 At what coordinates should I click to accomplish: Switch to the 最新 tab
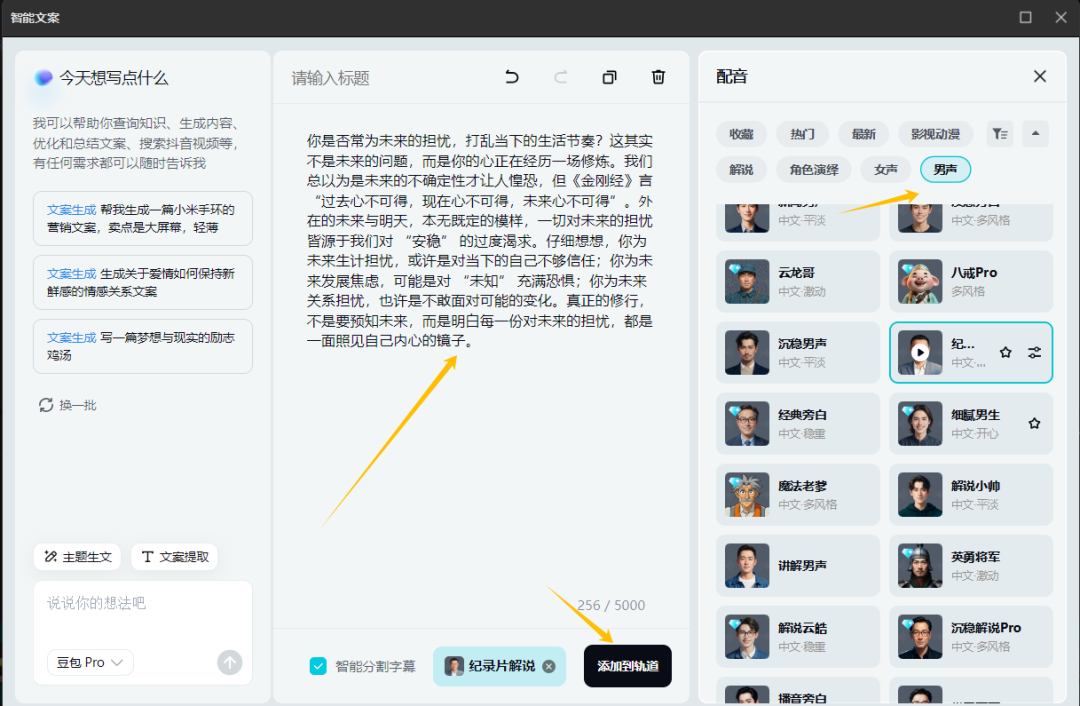coord(864,134)
